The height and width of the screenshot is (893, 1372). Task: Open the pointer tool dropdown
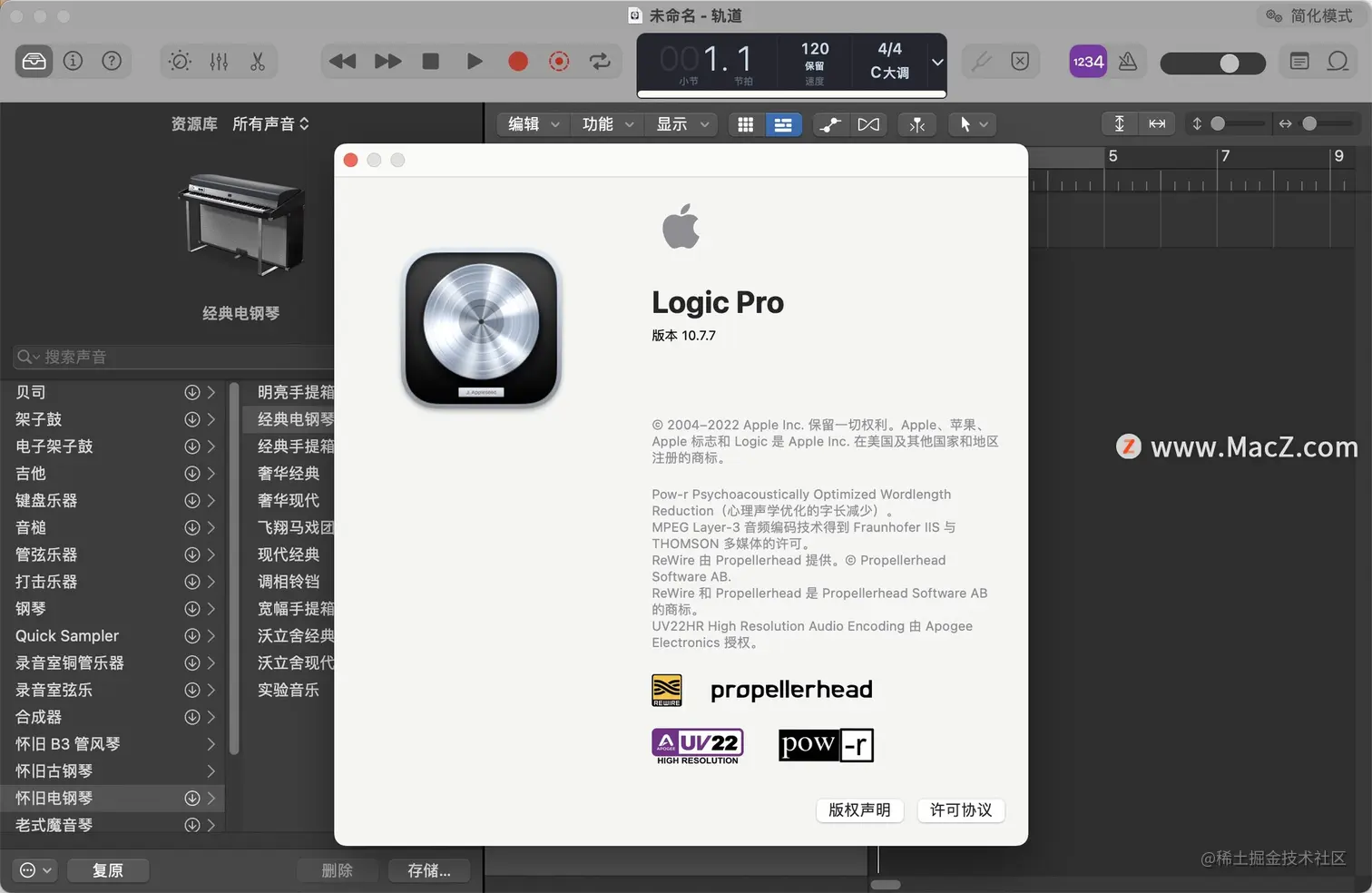pos(971,124)
